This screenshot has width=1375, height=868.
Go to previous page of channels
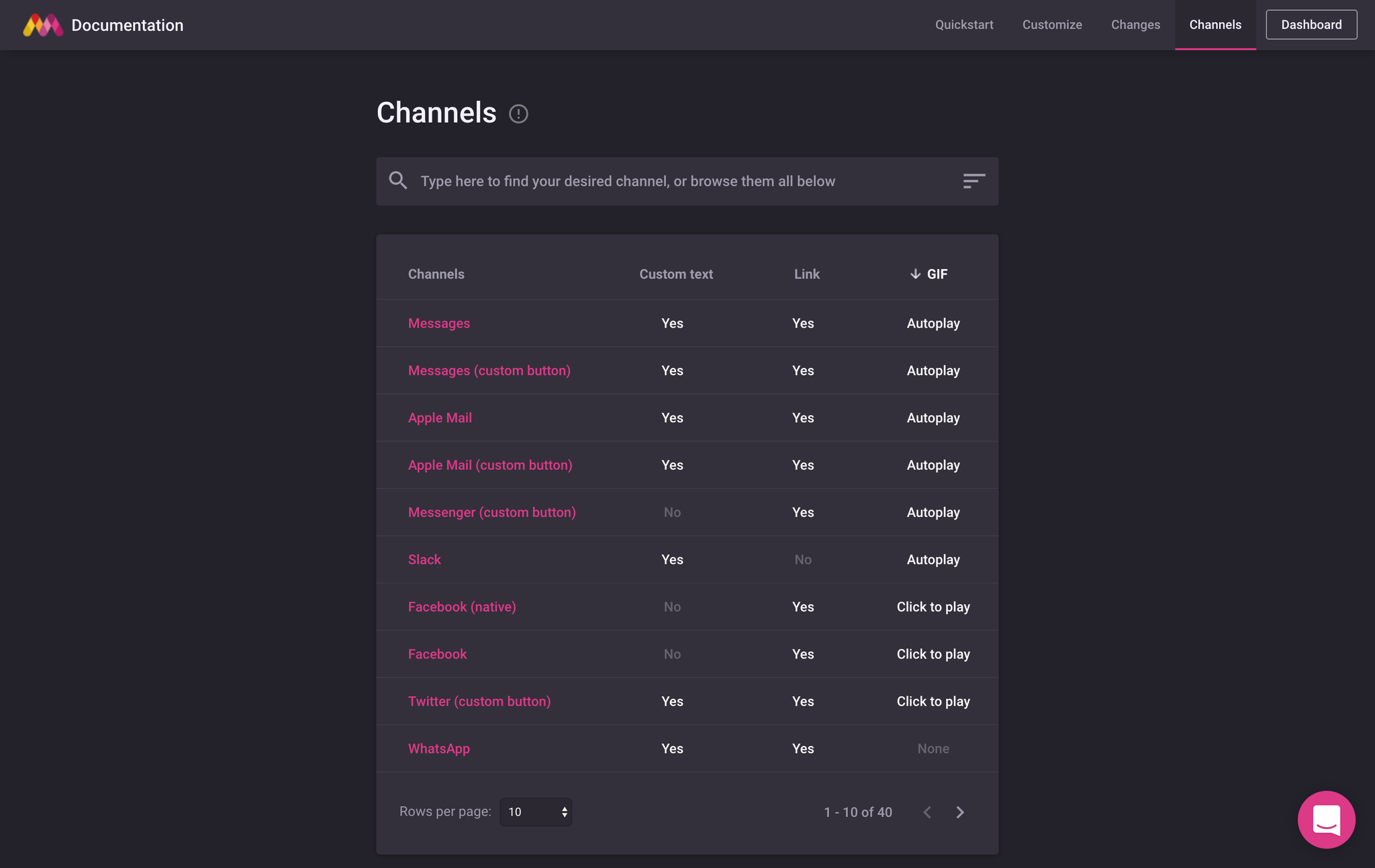pos(927,812)
